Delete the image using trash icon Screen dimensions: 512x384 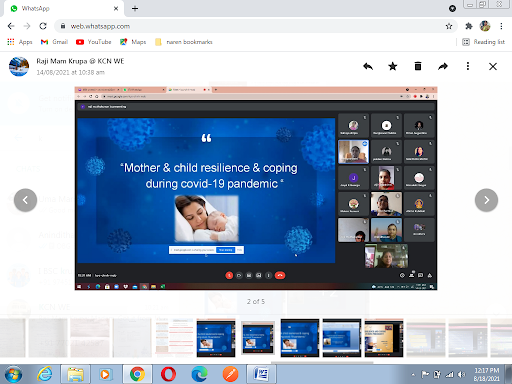(418, 66)
